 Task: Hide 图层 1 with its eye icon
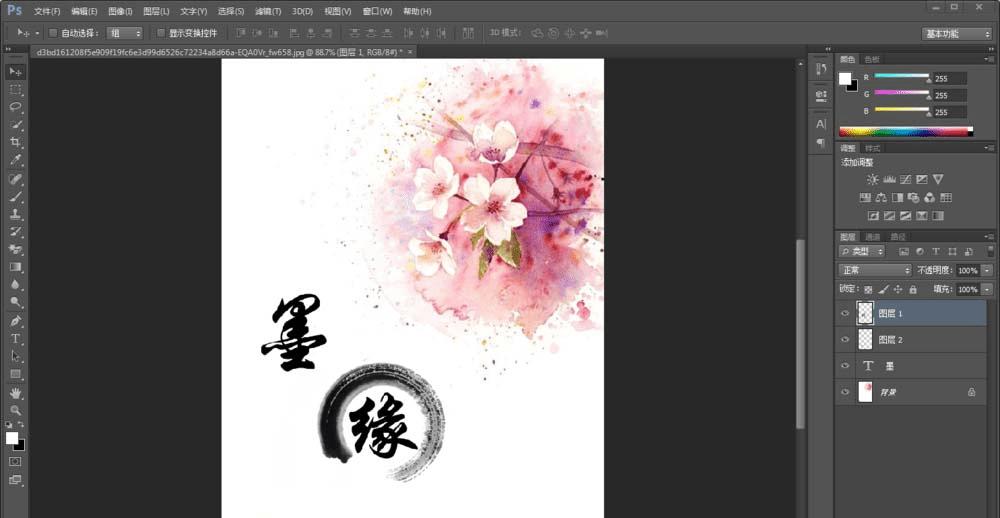tap(845, 314)
